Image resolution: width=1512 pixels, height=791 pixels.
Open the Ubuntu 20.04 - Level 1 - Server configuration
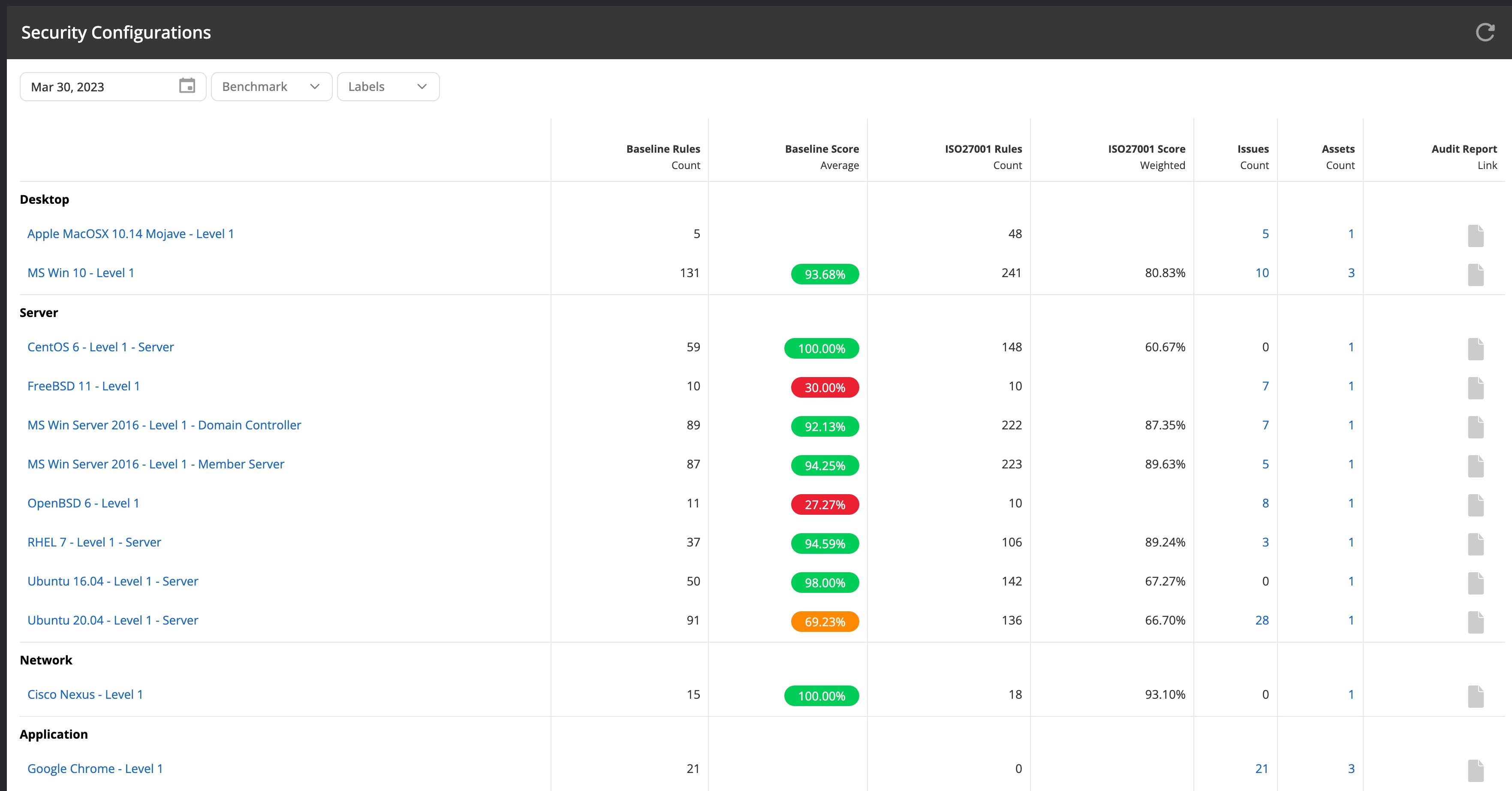(113, 620)
